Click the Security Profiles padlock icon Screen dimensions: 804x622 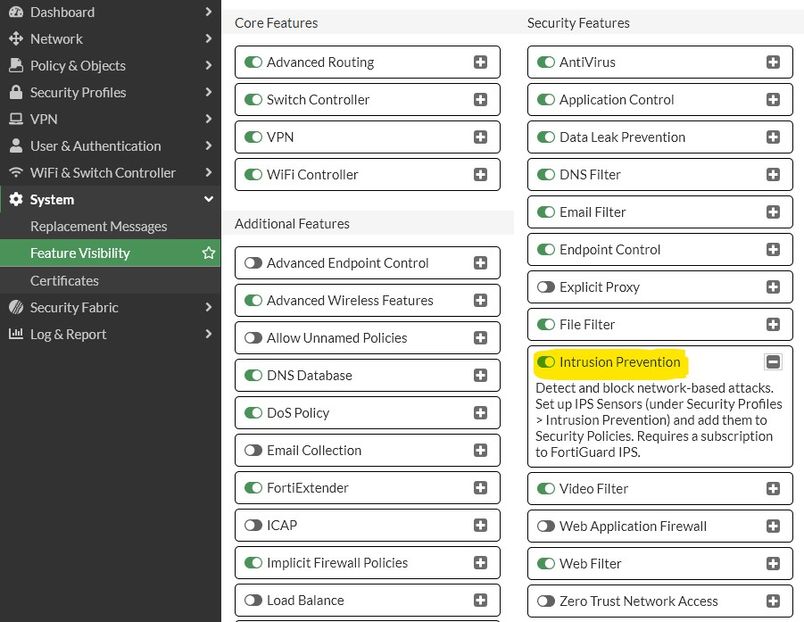[15, 92]
